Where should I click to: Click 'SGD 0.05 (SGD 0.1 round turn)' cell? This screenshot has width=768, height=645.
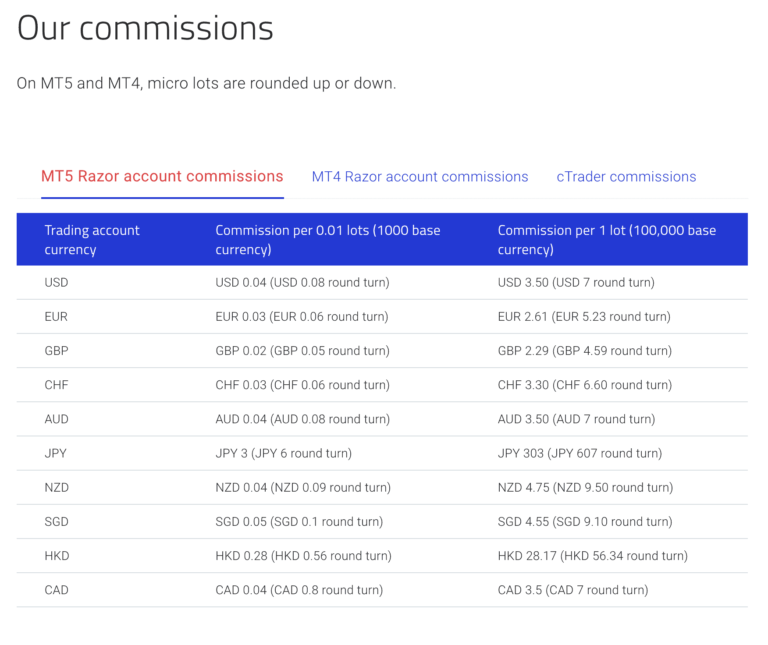(299, 522)
